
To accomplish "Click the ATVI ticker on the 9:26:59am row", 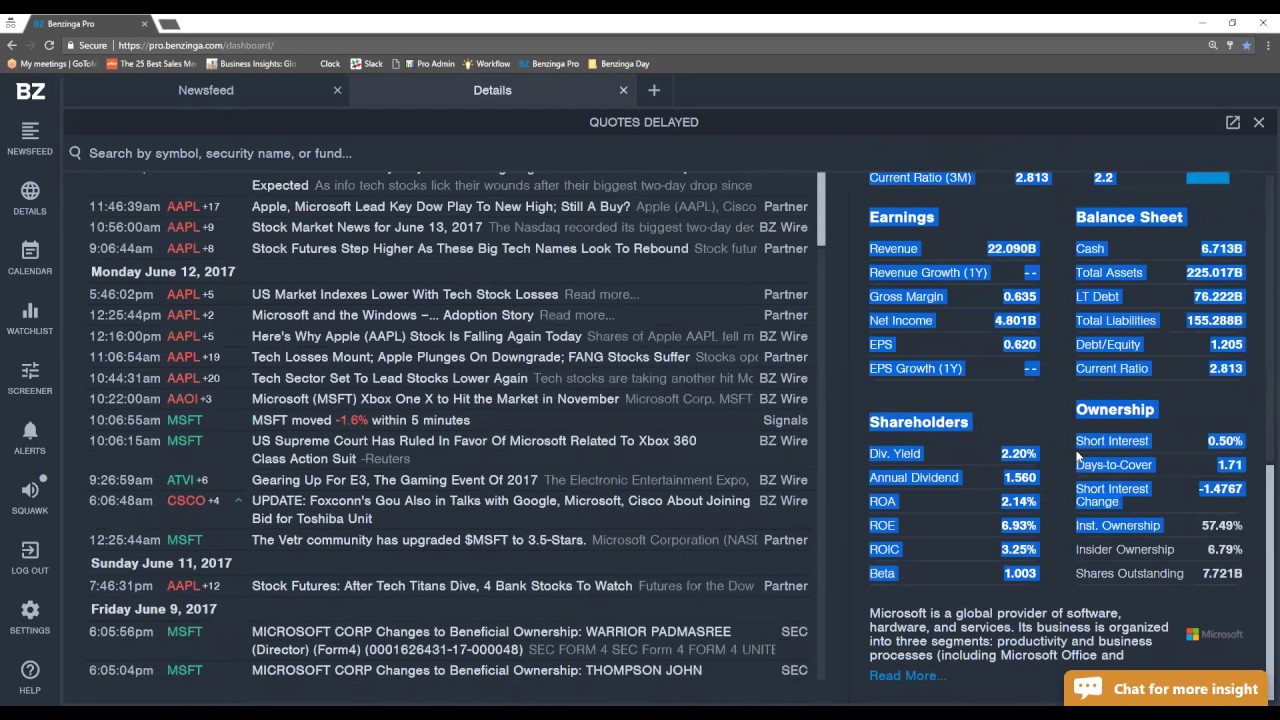I will (180, 481).
